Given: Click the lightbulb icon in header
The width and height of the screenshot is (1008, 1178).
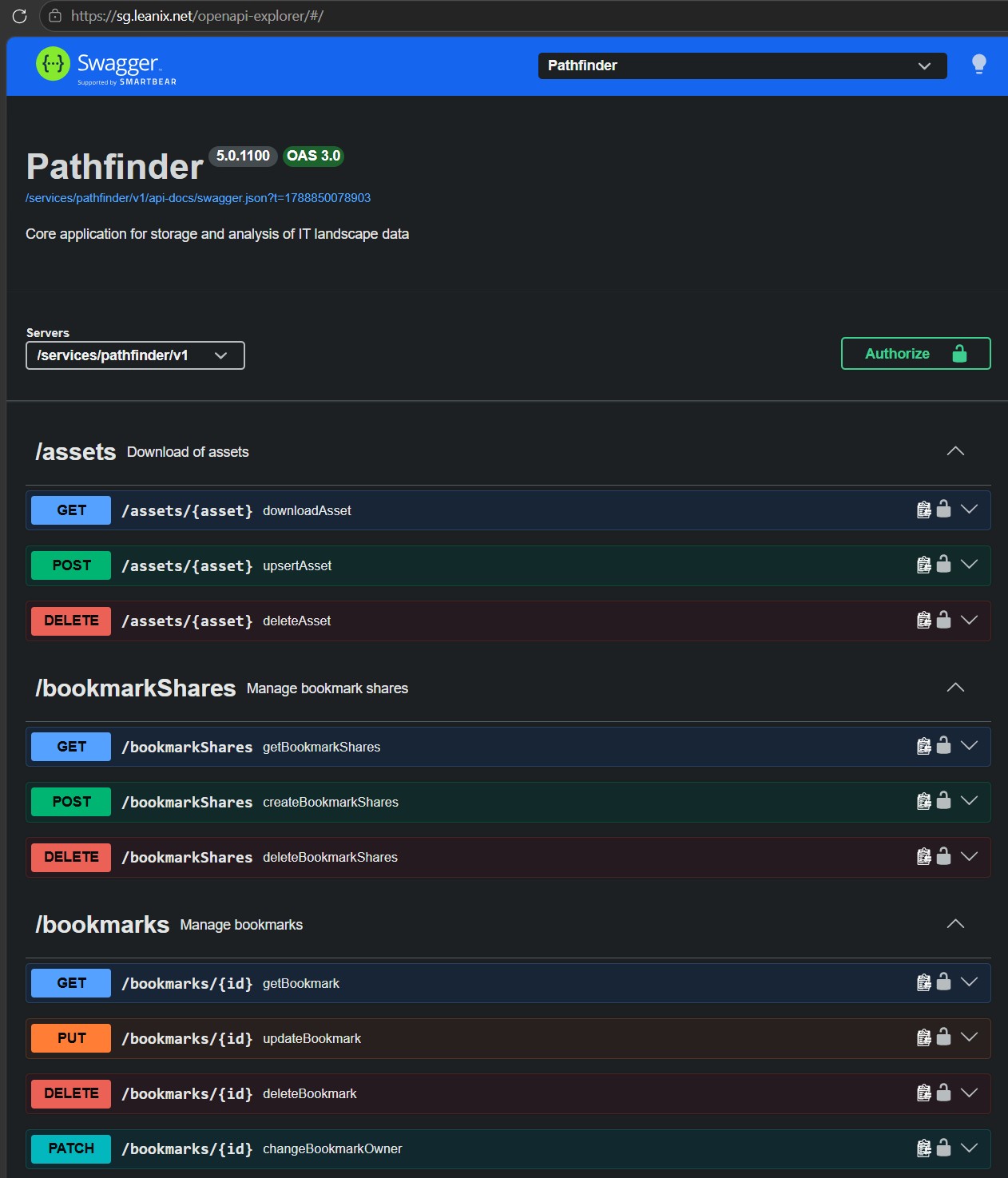Looking at the screenshot, I should point(978,65).
